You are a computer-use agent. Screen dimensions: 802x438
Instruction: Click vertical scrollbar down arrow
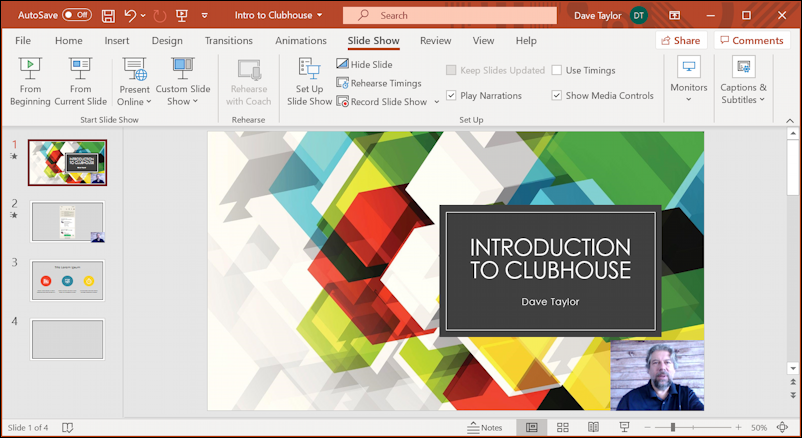click(x=793, y=368)
